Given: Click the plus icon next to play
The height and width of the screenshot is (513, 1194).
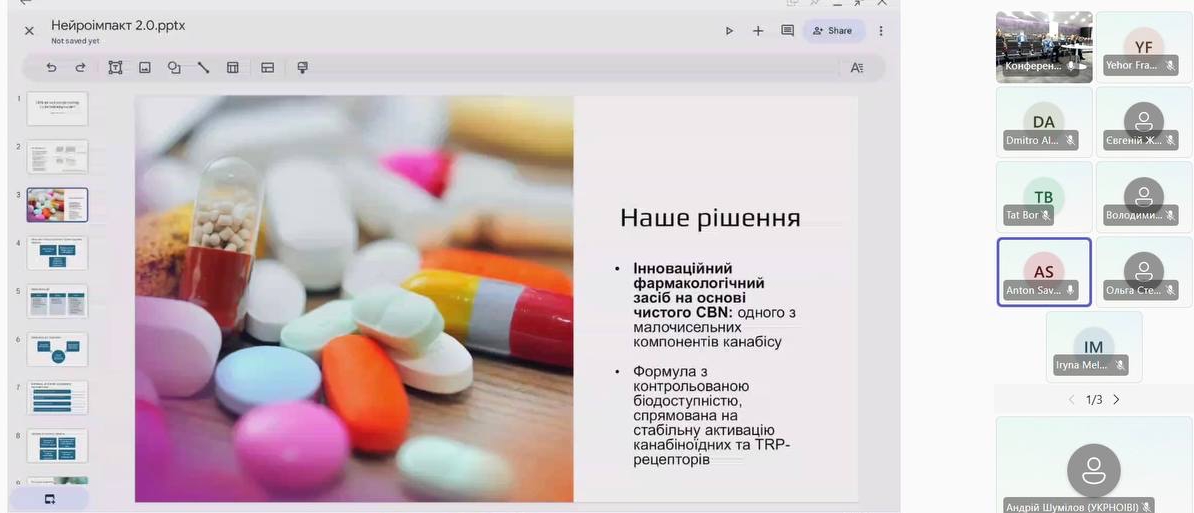Looking at the screenshot, I should tap(758, 31).
